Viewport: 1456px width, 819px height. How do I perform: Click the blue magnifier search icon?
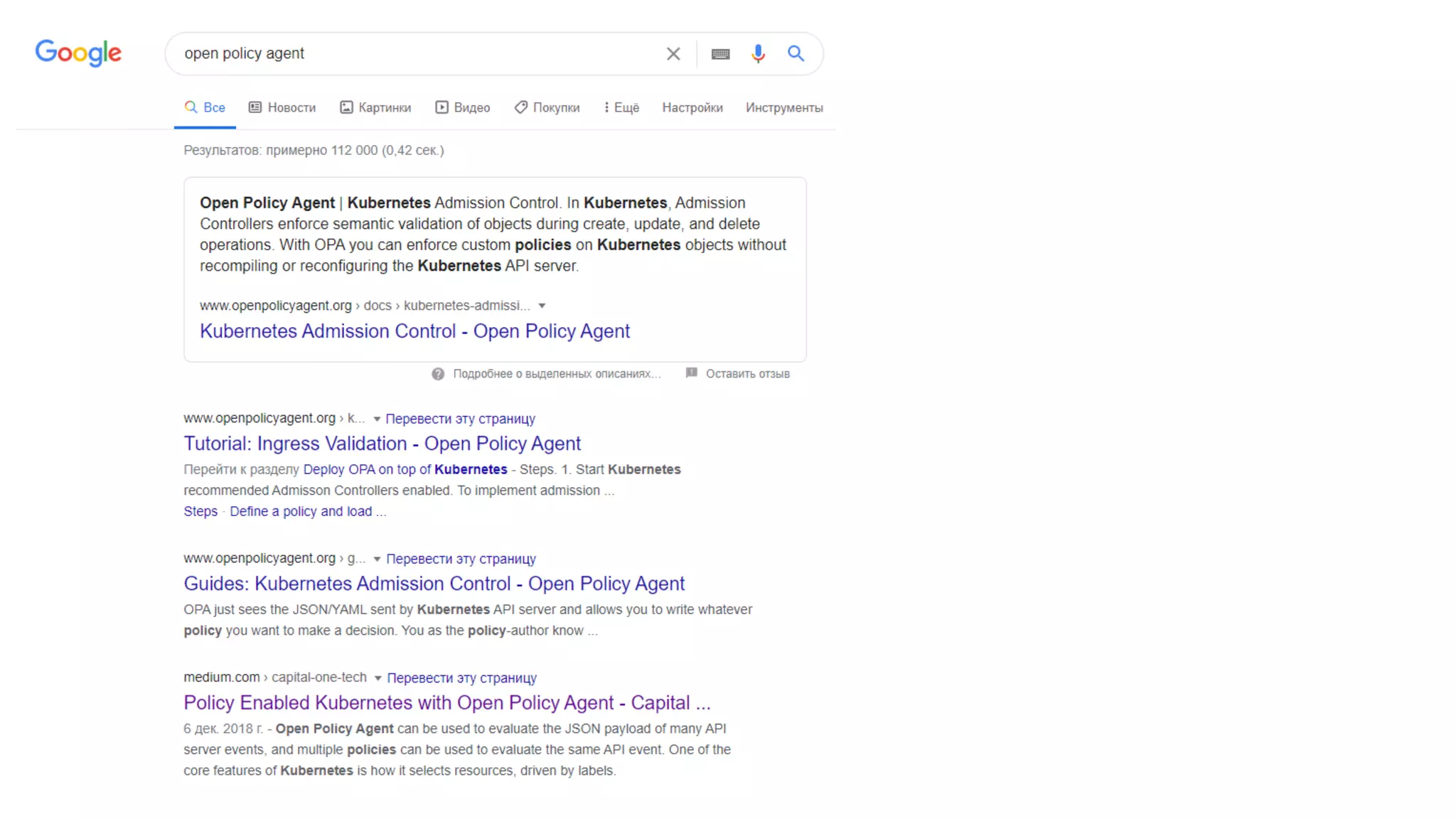point(796,53)
